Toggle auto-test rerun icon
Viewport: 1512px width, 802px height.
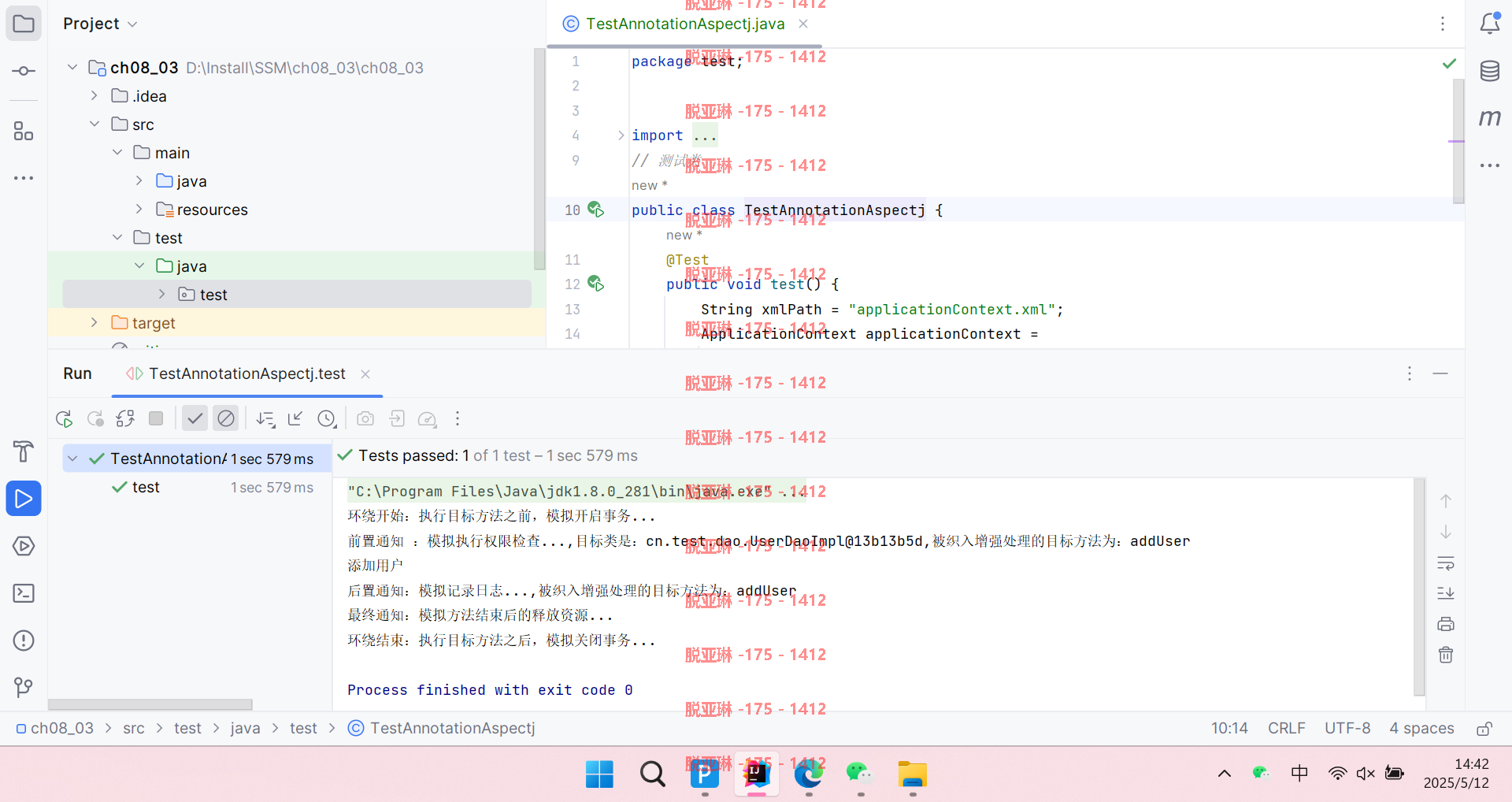click(x=125, y=419)
